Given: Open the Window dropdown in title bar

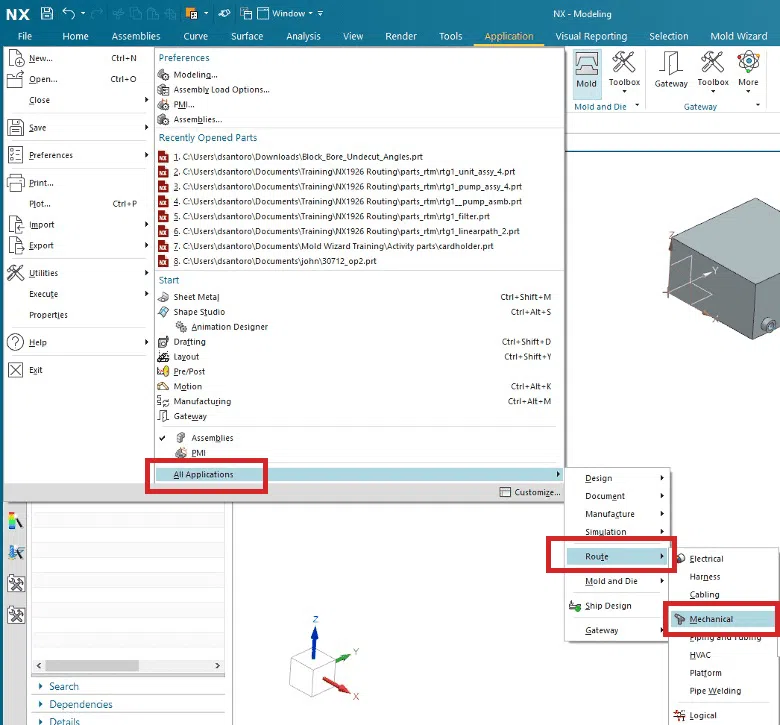Looking at the screenshot, I should point(292,13).
